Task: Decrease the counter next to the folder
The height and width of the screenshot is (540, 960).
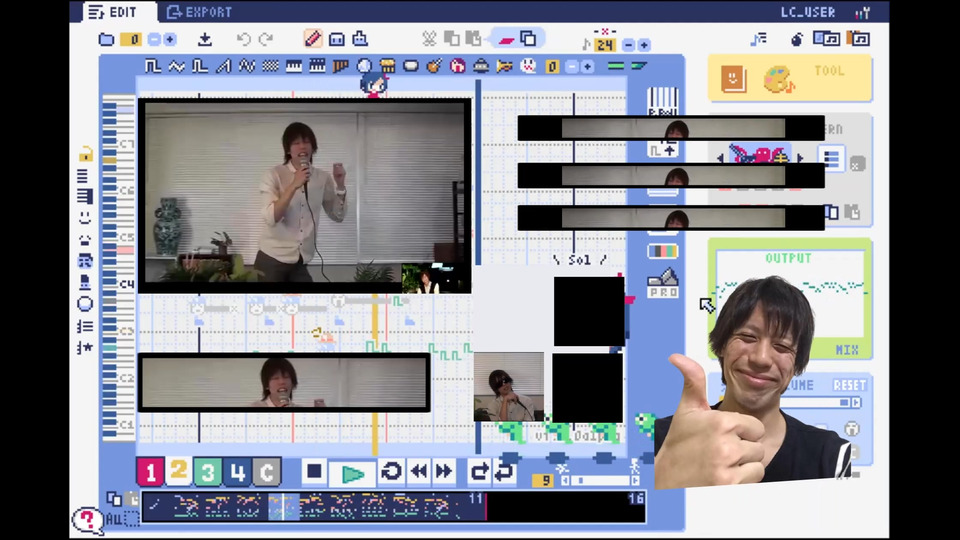Action: 154,40
